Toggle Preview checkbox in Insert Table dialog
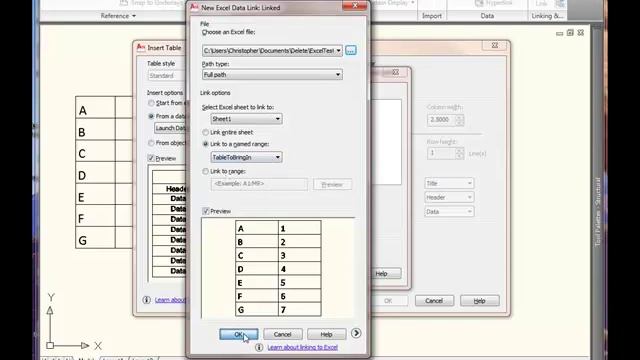The width and height of the screenshot is (640, 360). (x=151, y=158)
